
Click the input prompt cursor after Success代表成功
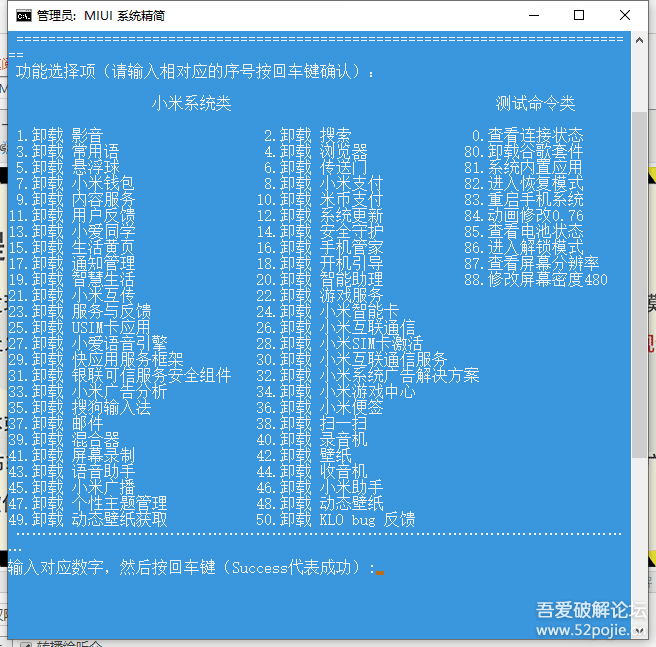380,573
